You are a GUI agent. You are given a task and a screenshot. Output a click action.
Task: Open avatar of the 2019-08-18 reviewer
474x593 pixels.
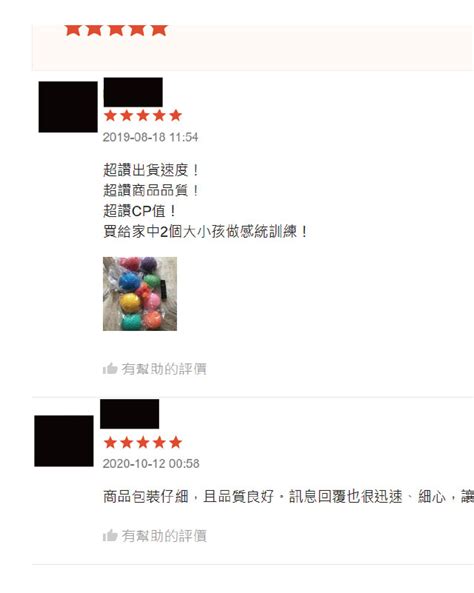pos(68,107)
